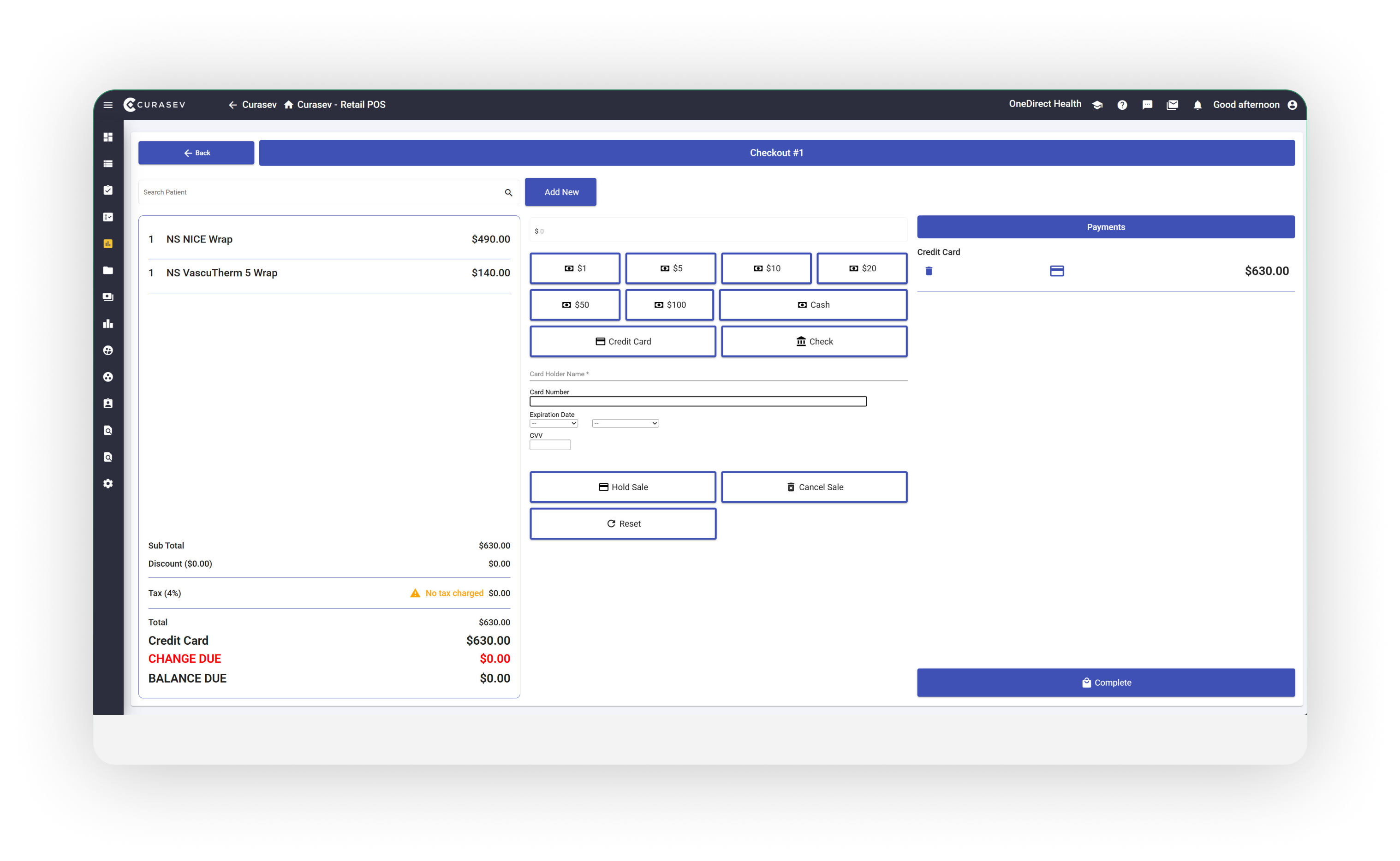1400x861 pixels.
Task: Open user account profile icon menu
Action: 1292,105
